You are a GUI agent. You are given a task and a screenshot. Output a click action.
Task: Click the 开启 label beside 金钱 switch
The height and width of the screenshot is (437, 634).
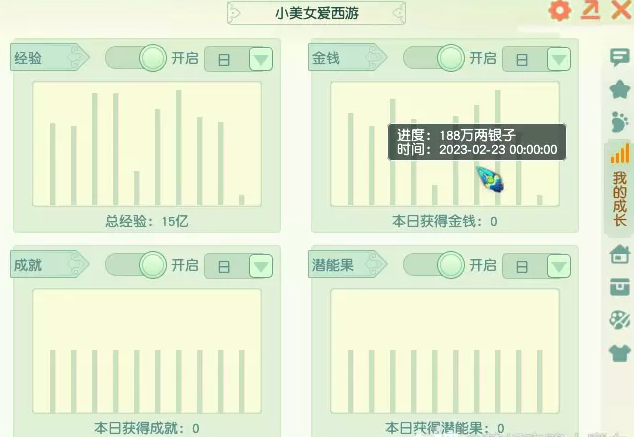[x=483, y=58]
